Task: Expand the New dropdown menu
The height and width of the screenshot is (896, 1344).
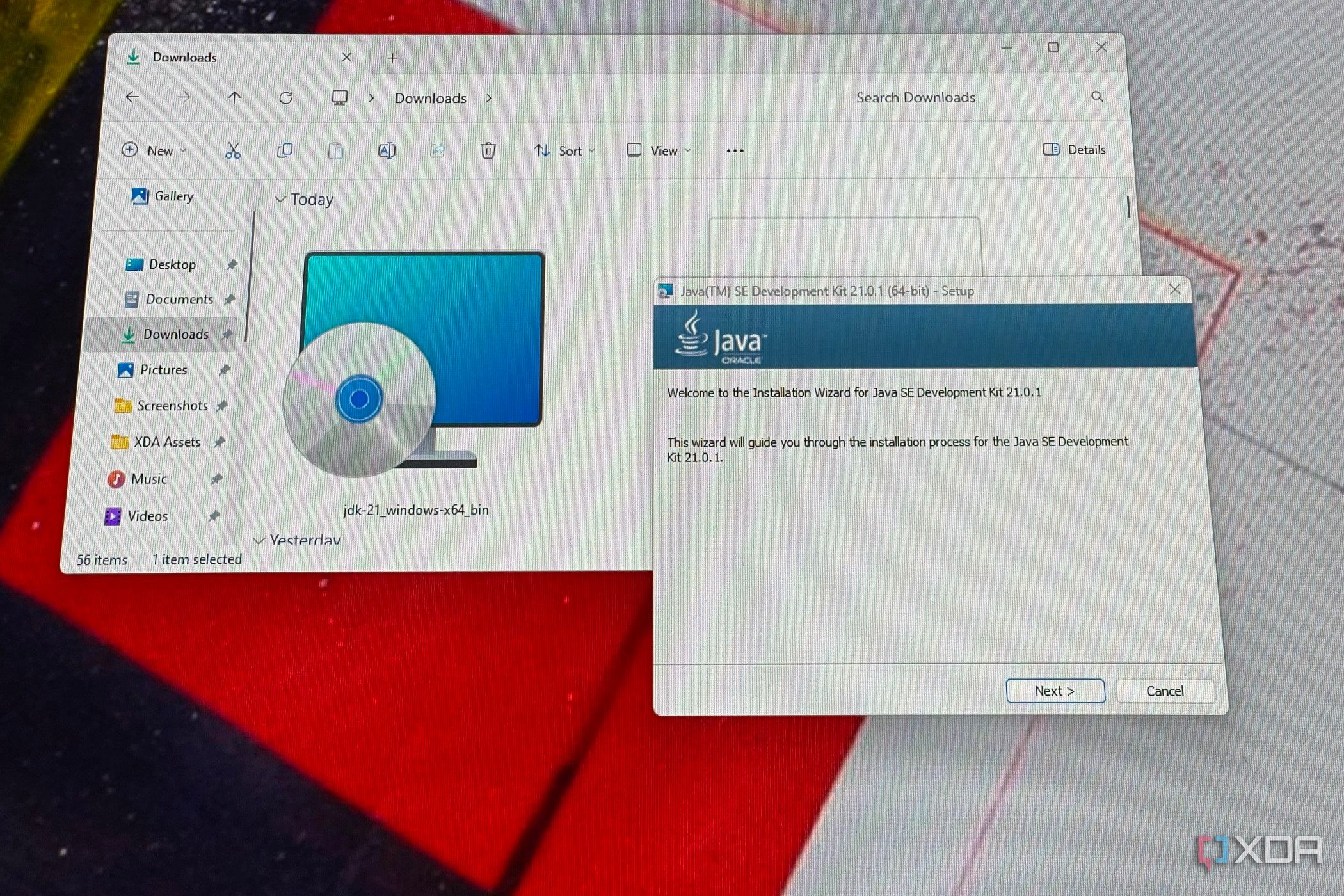Action: click(x=154, y=150)
